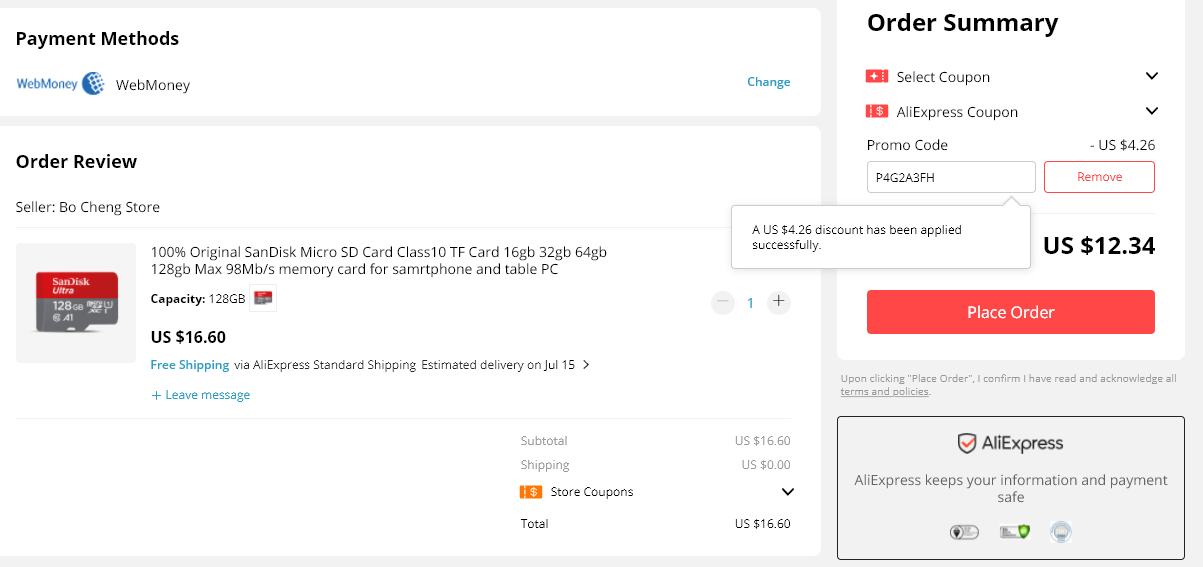Remove the applied promo code
Screen dimensions: 1203x567
1099,177
